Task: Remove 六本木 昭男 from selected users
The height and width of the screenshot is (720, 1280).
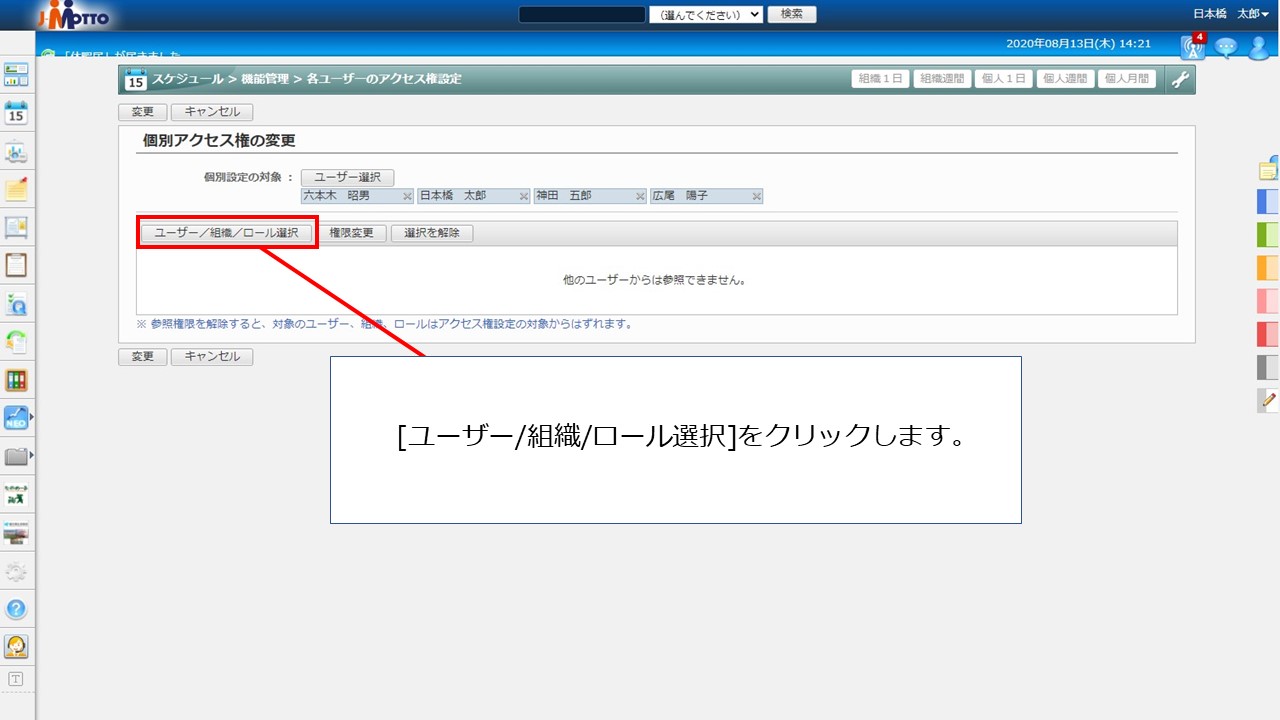Action: [x=407, y=196]
